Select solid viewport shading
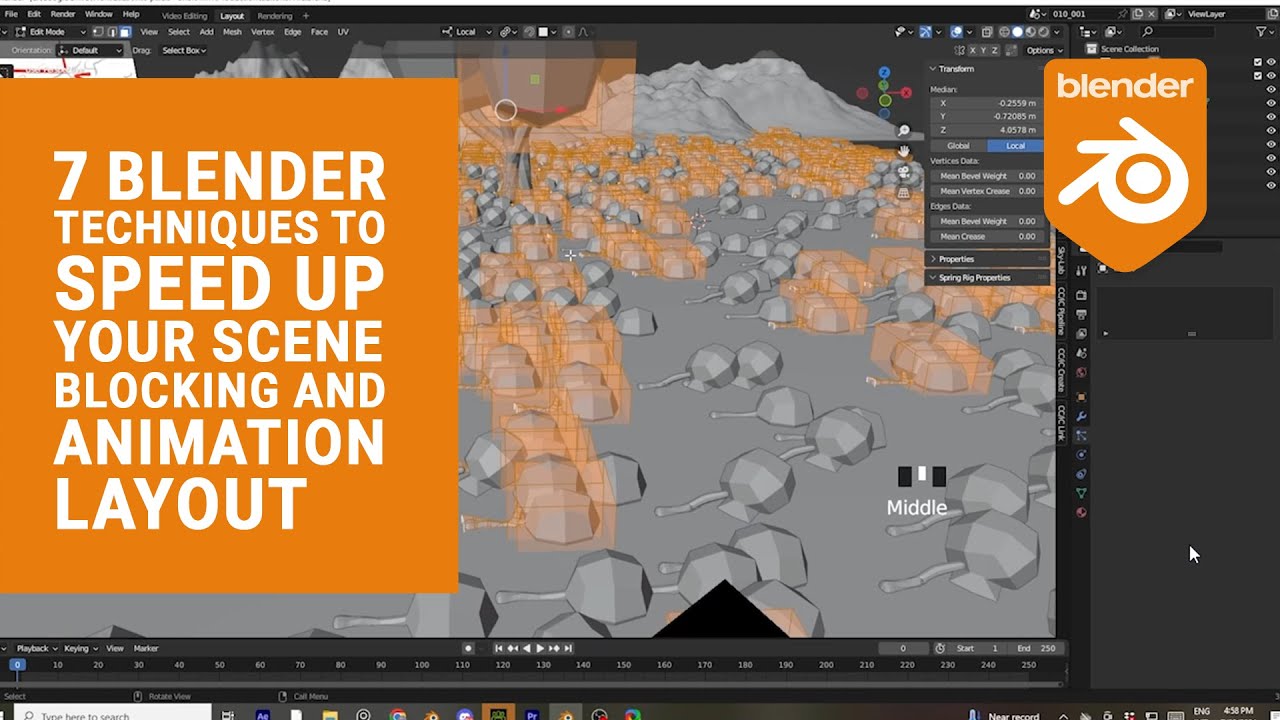 [1017, 32]
